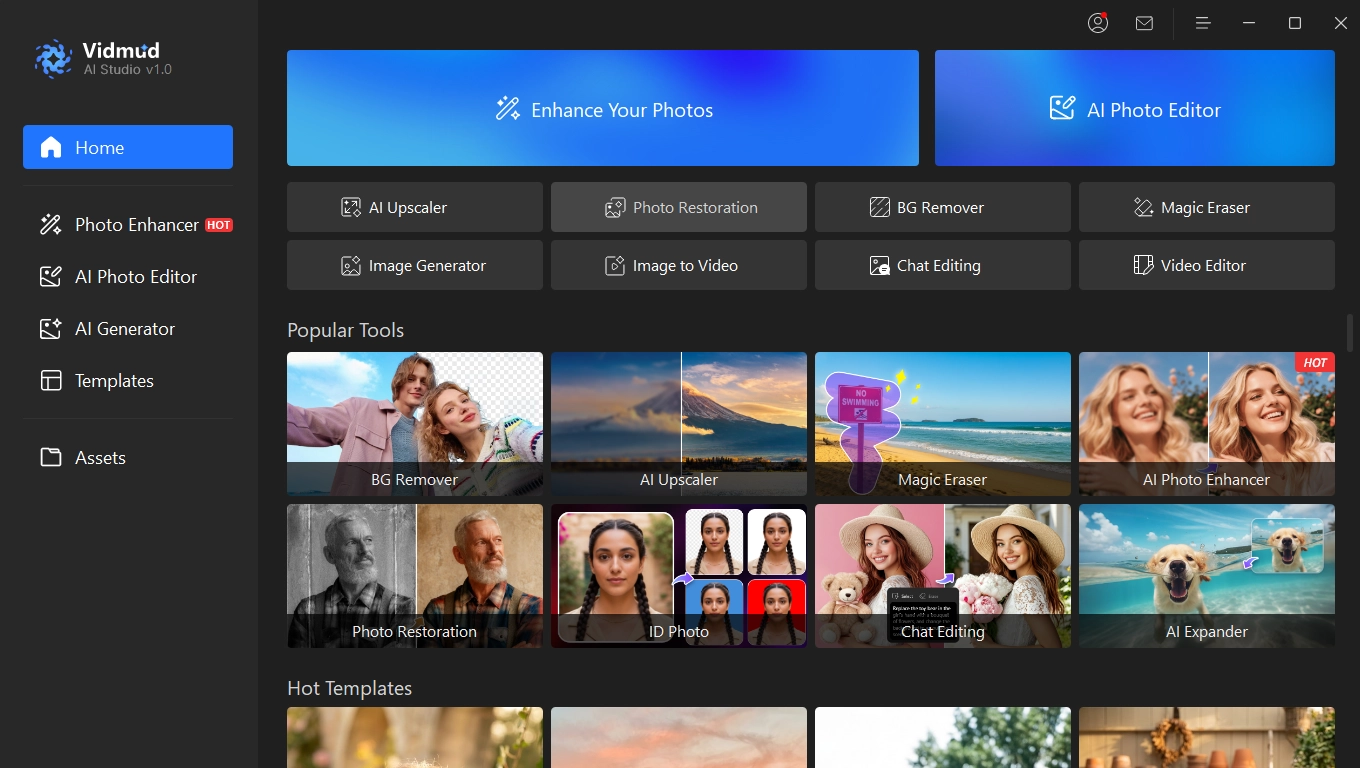Open the Assets folder in sidebar
Screen dimensions: 1360x768
pyautogui.click(x=128, y=458)
